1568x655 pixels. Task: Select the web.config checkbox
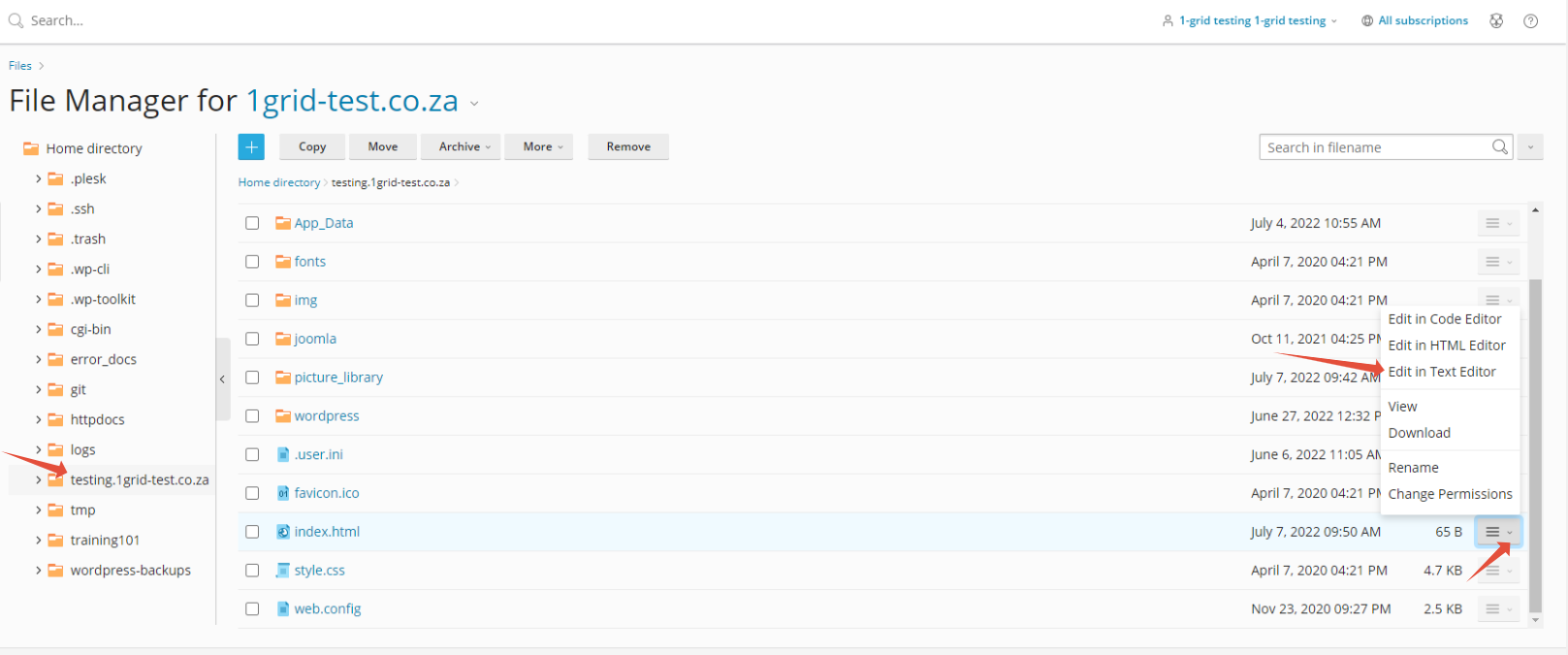[252, 609]
